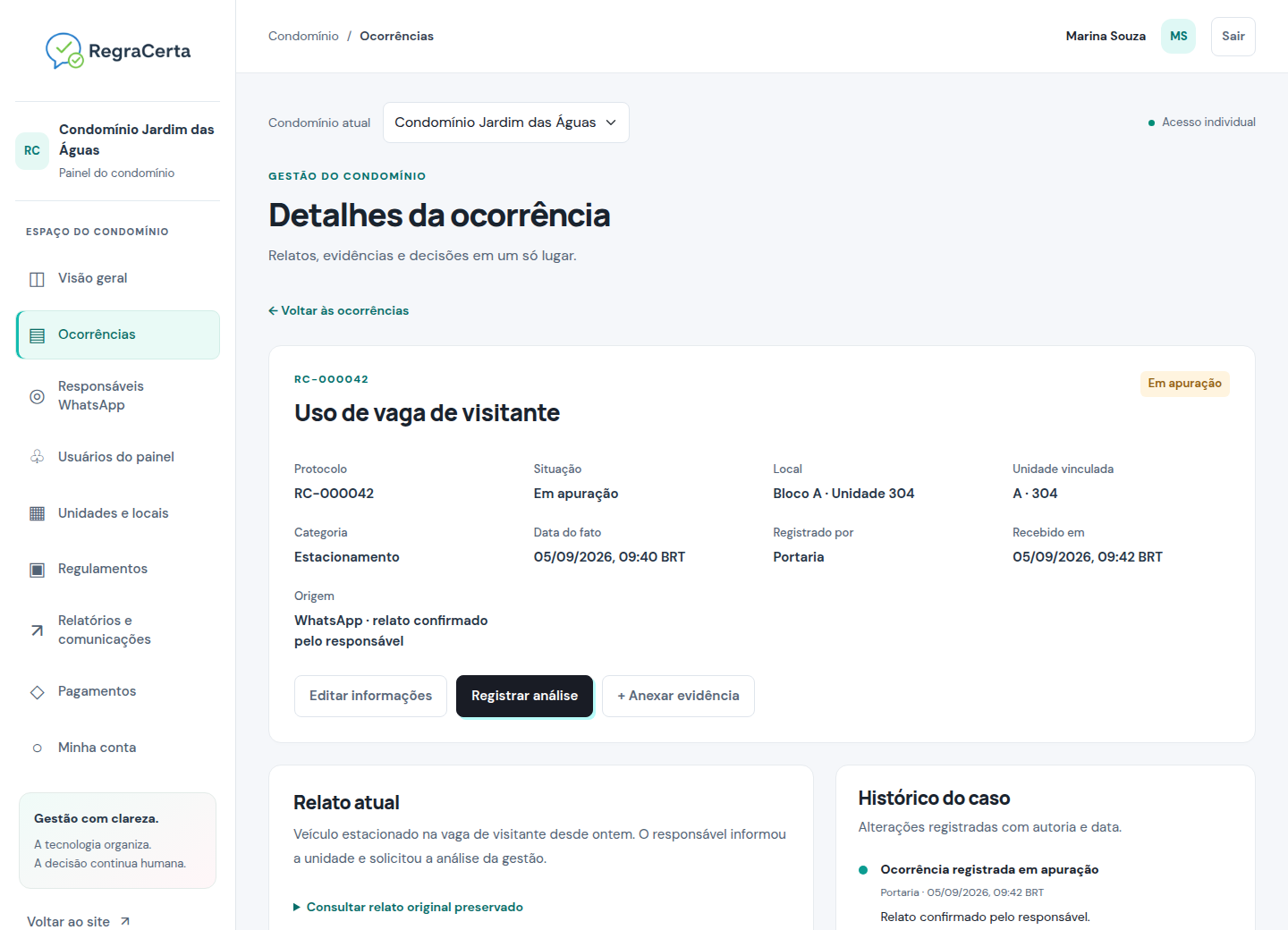Viewport: 1288px width, 930px height.
Task: Click the Uso de vaga de visitante heading
Action: click(x=427, y=413)
